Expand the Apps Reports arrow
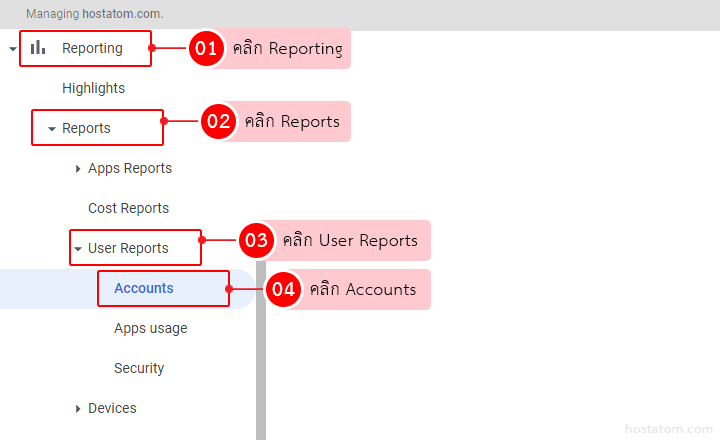 pyautogui.click(x=78, y=169)
